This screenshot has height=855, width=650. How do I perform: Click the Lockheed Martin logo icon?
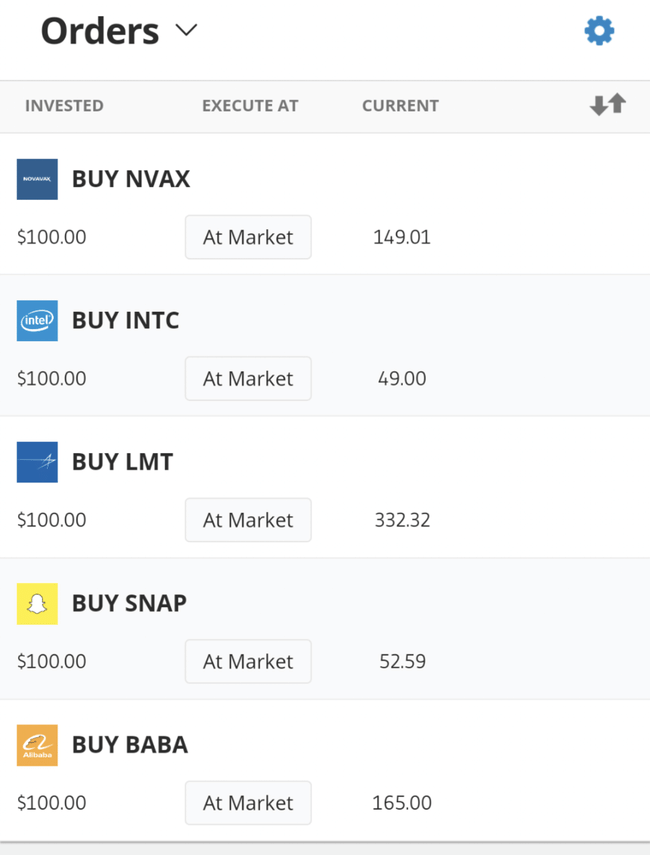[37, 462]
